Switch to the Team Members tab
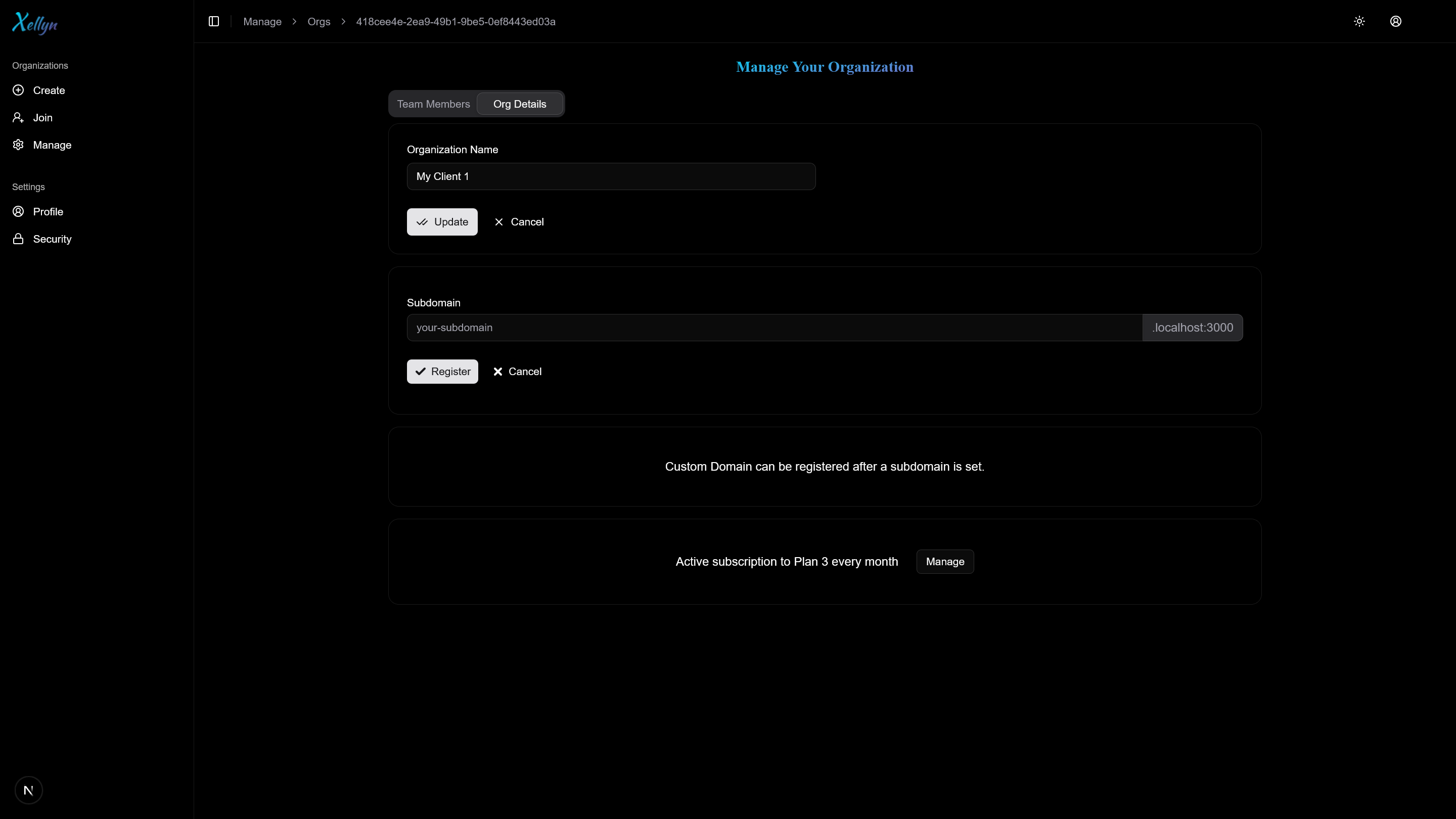The image size is (1456, 819). [433, 104]
